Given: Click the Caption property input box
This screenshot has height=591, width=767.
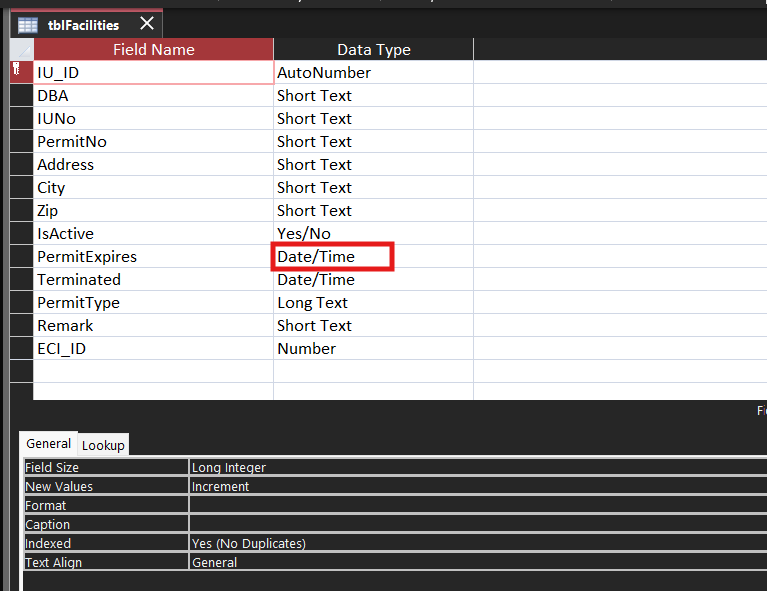Looking at the screenshot, I should click(x=478, y=524).
